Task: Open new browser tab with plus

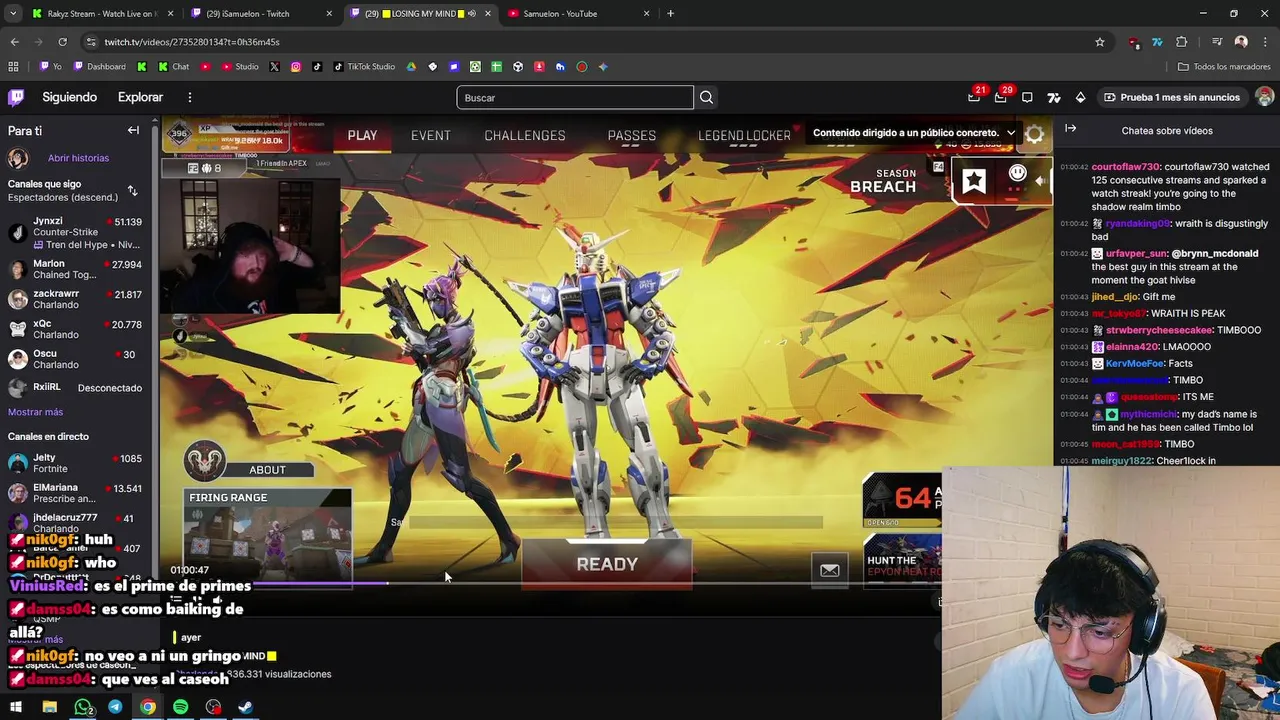Action: pos(670,13)
